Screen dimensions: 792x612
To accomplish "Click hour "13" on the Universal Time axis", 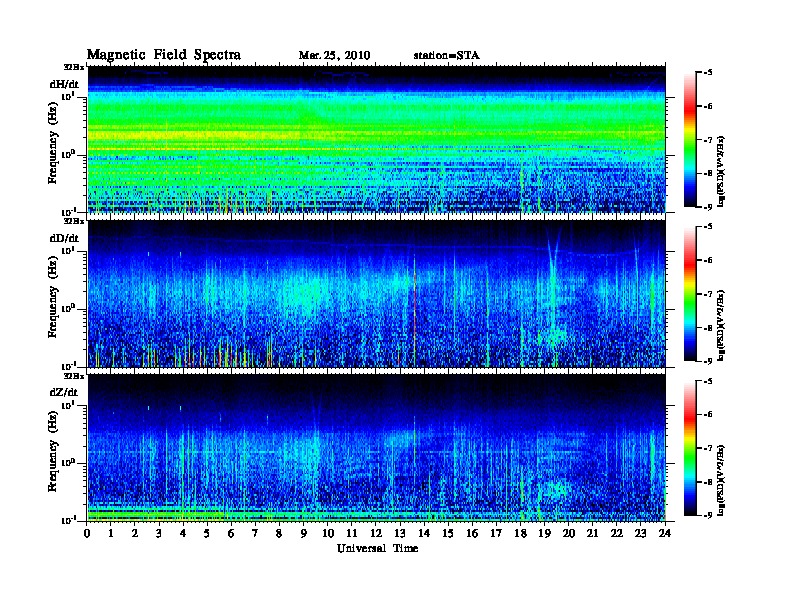I will [x=400, y=533].
